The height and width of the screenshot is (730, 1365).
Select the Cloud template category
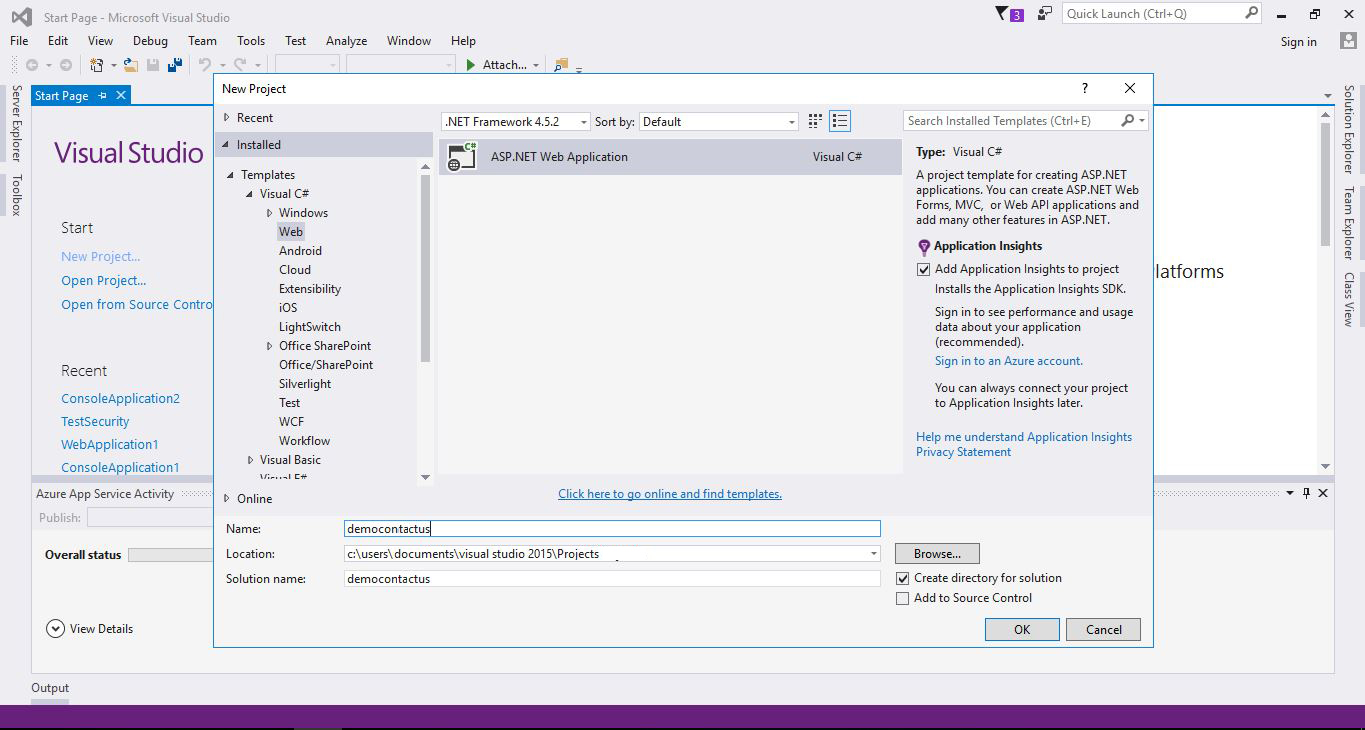(295, 270)
